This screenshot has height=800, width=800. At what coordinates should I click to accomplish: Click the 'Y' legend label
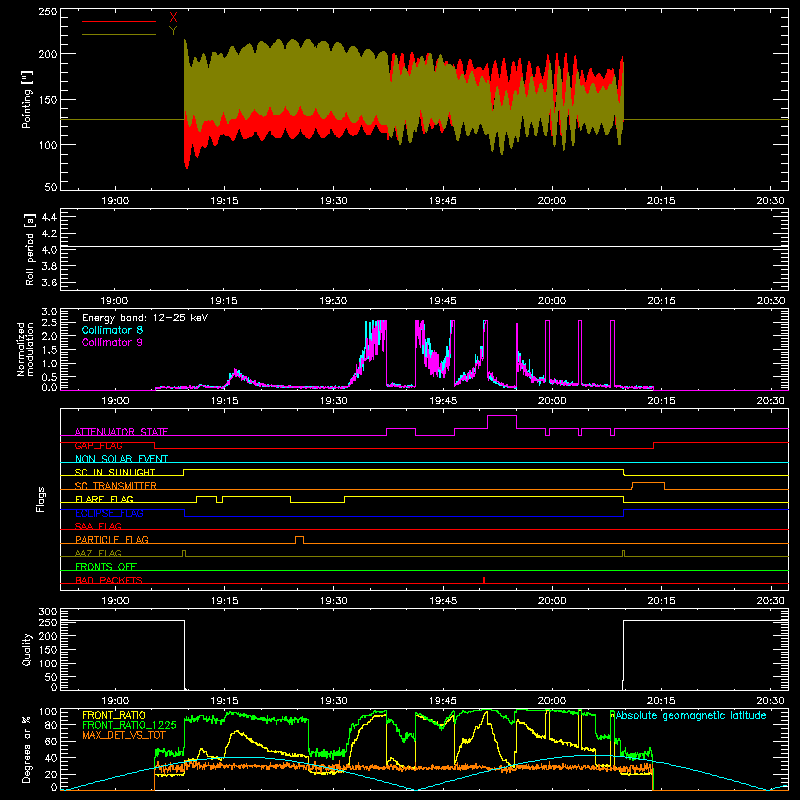pos(173,31)
